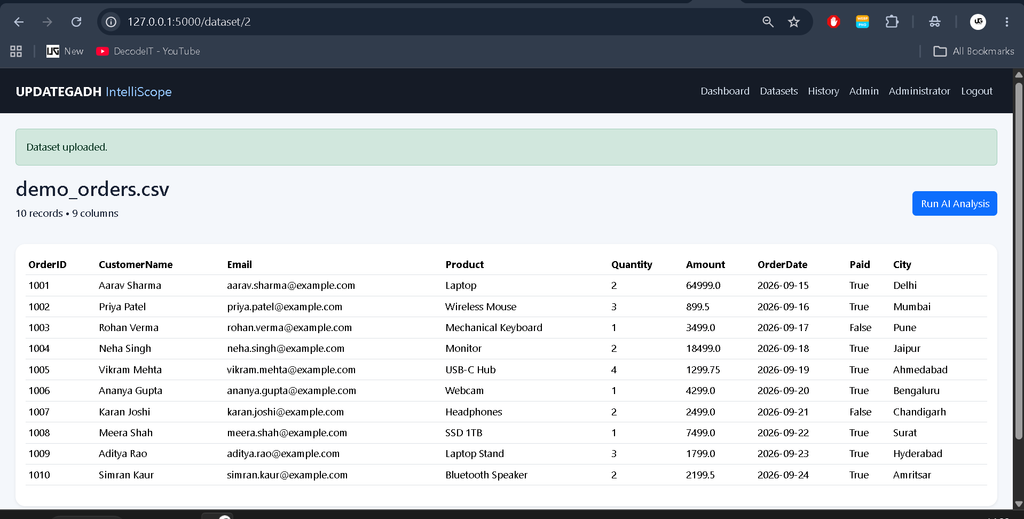Click the CustomerName column header
Image resolution: width=1024 pixels, height=519 pixels.
[x=135, y=264]
